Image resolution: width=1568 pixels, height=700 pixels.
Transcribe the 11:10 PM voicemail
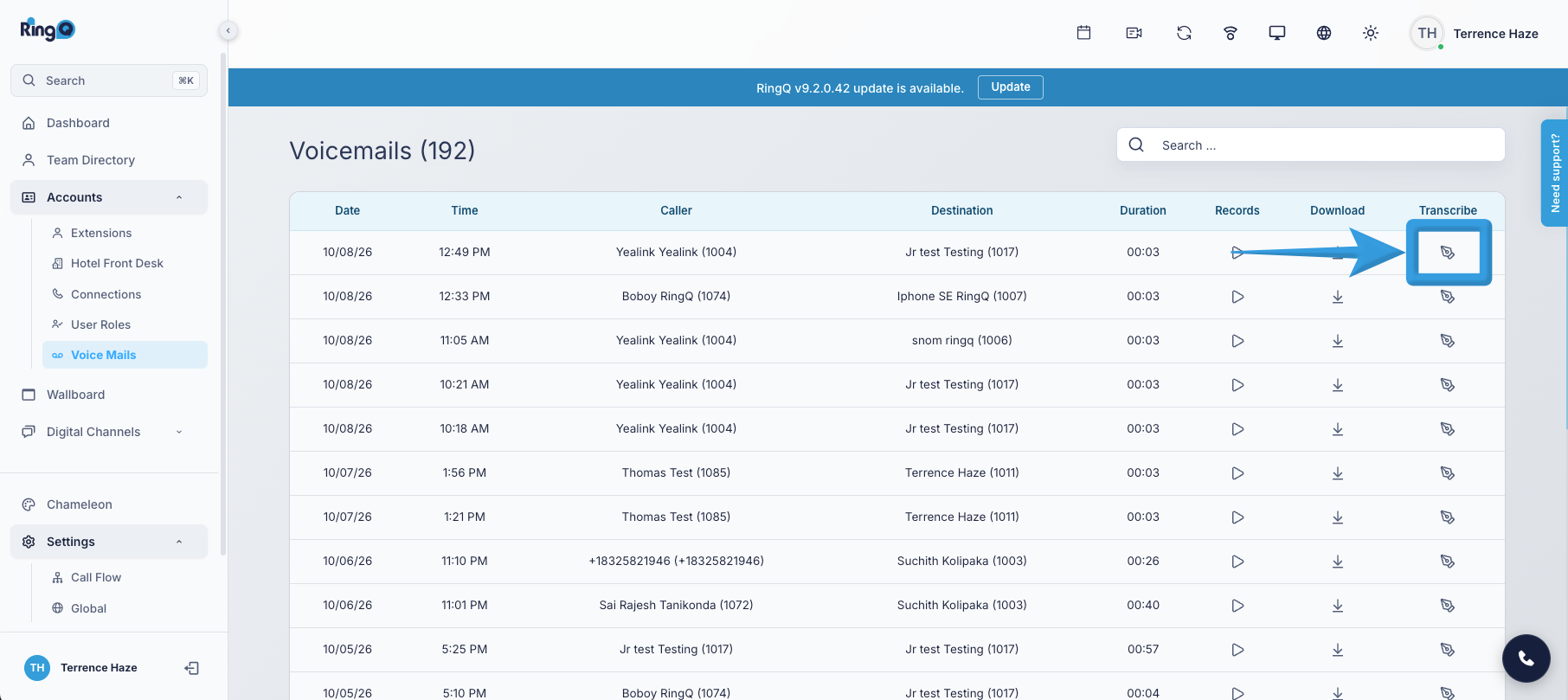pos(1448,562)
